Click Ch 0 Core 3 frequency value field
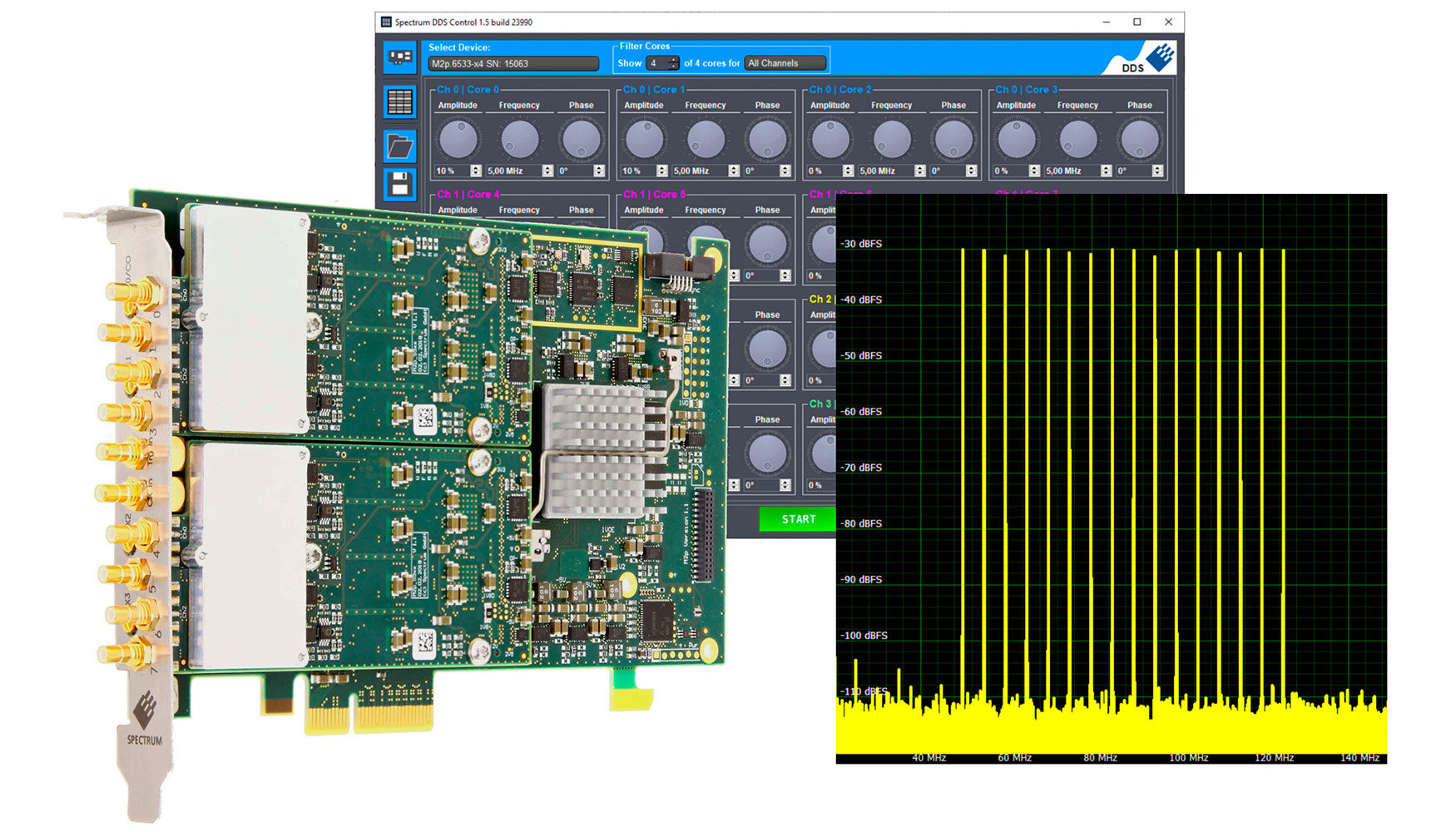 point(1071,171)
